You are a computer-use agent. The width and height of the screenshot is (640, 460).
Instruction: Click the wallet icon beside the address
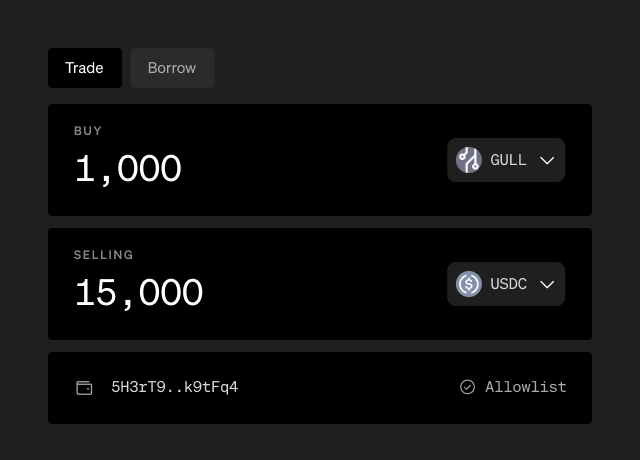point(85,387)
